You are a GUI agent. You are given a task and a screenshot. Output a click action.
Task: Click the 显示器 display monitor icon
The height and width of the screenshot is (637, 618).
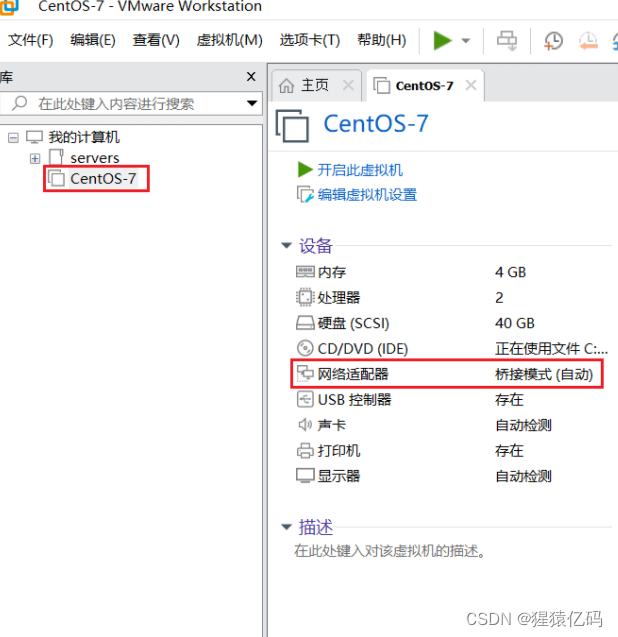click(x=305, y=476)
